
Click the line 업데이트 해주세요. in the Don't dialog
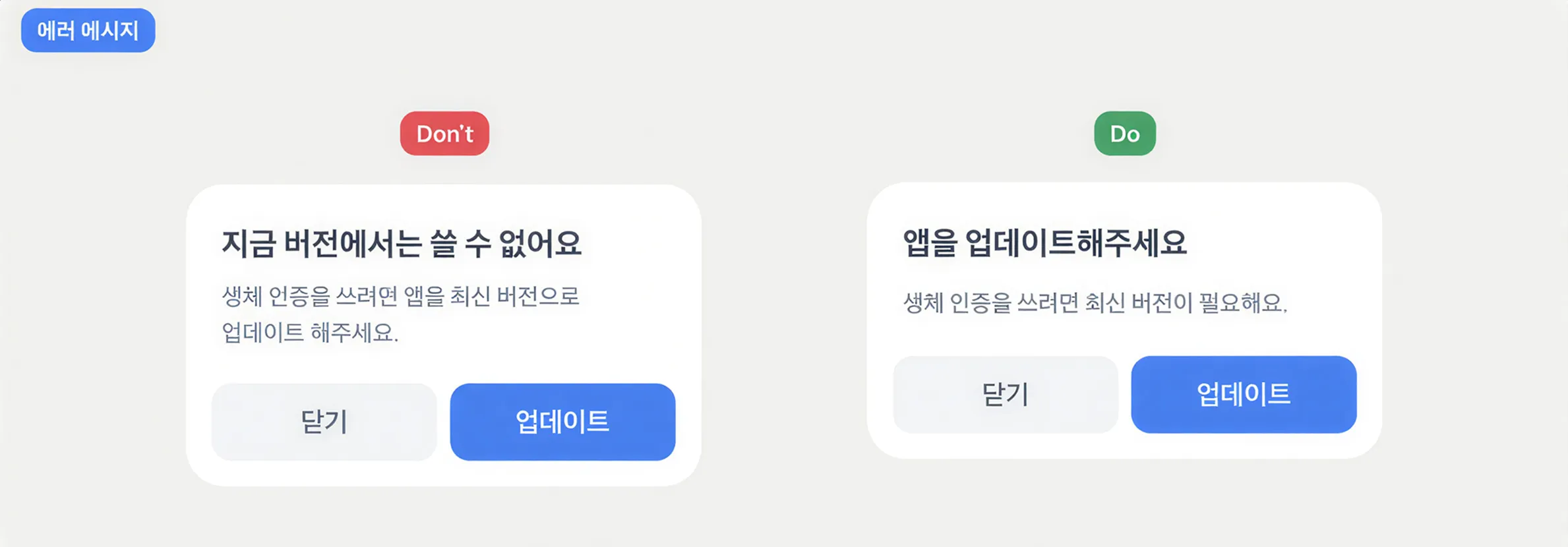(310, 332)
